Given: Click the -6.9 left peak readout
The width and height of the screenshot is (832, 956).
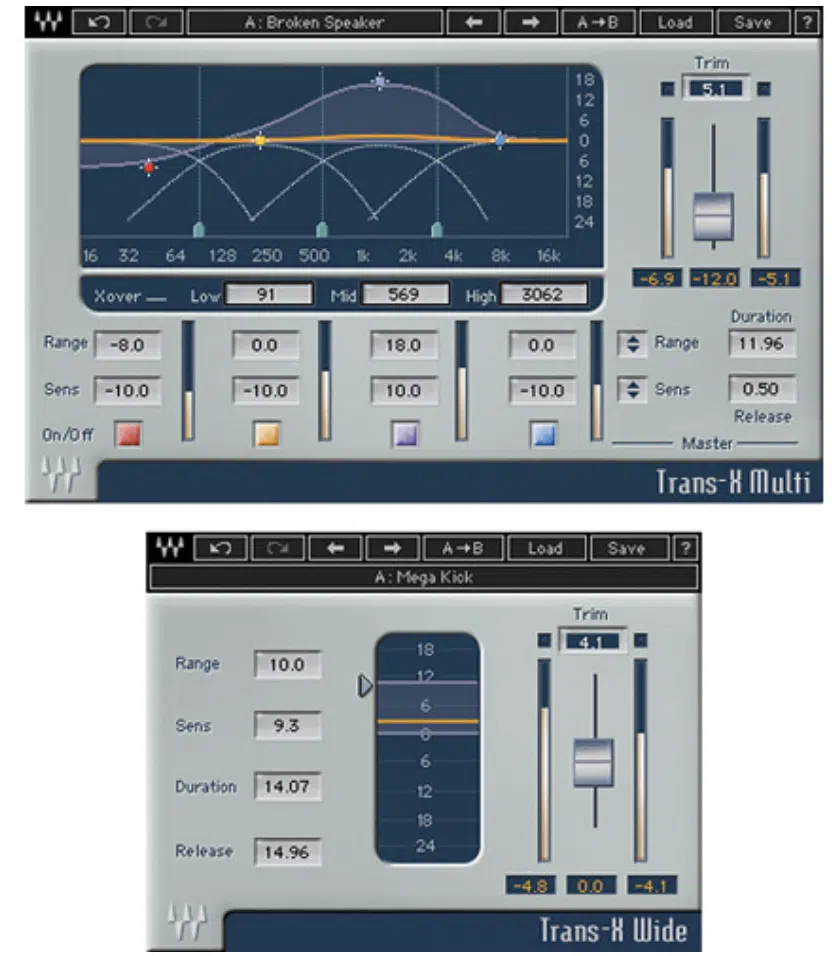Looking at the screenshot, I should pyautogui.click(x=656, y=279).
